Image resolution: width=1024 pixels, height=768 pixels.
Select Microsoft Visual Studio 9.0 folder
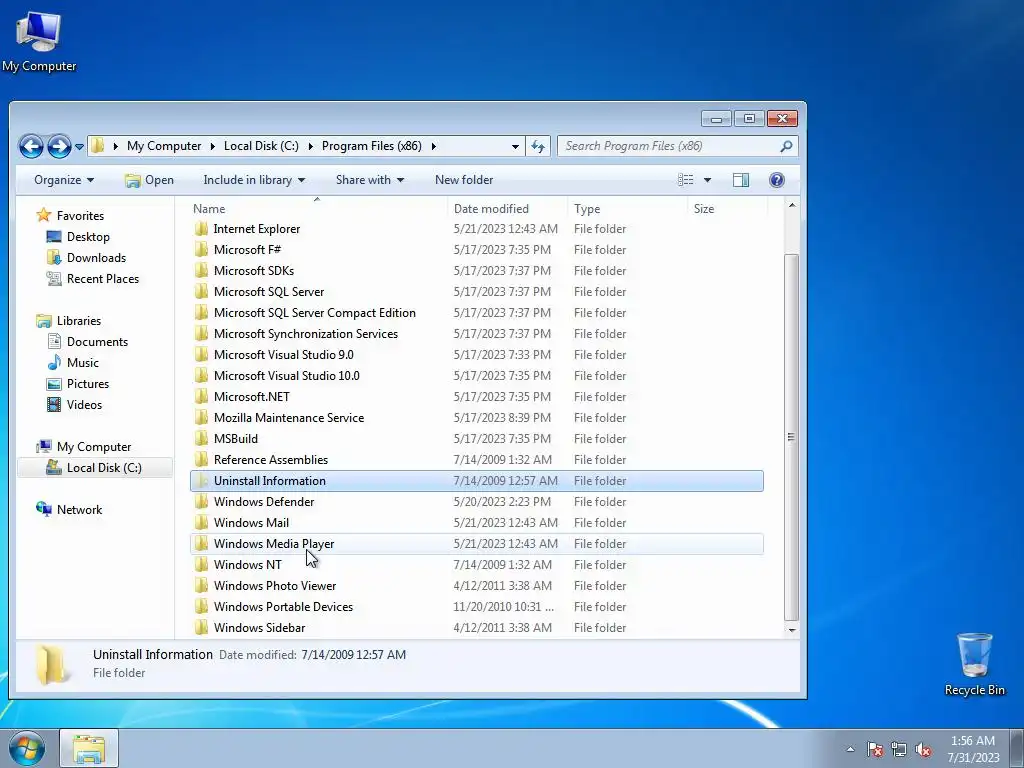pos(283,355)
